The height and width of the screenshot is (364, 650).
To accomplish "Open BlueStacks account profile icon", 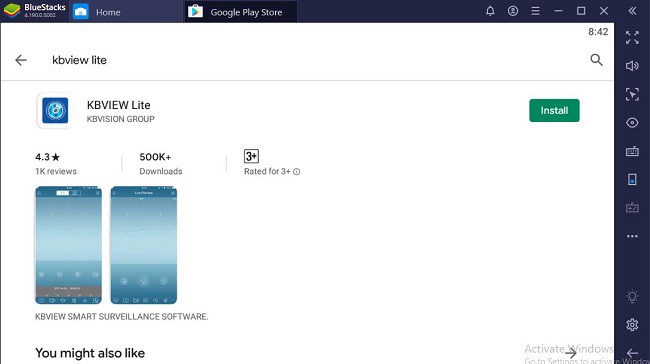I will 513,11.
